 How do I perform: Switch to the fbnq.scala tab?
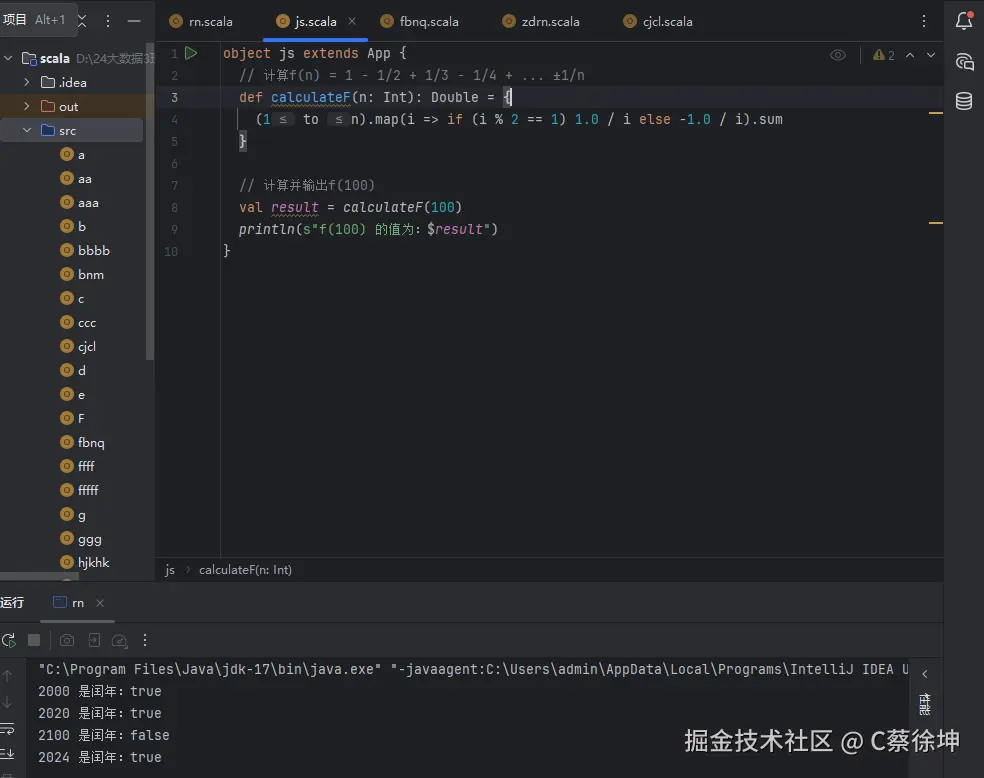pos(426,20)
